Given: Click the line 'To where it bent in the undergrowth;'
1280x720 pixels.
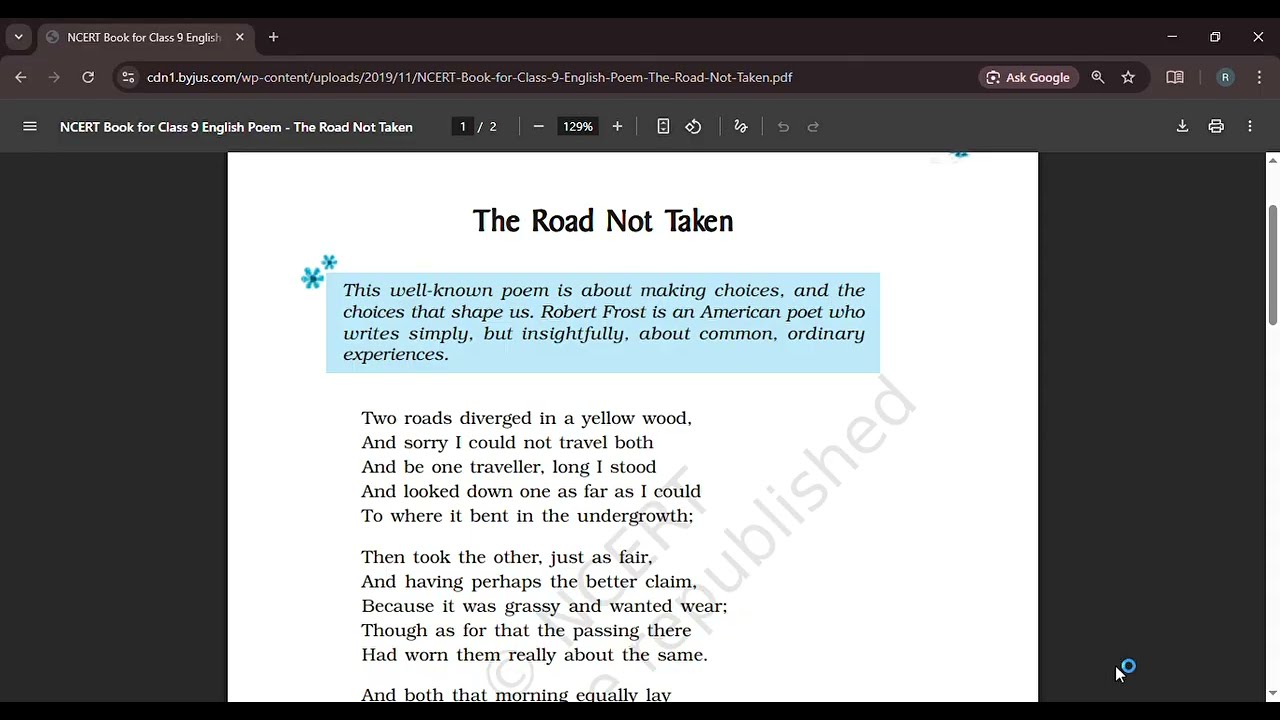Looking at the screenshot, I should [527, 516].
